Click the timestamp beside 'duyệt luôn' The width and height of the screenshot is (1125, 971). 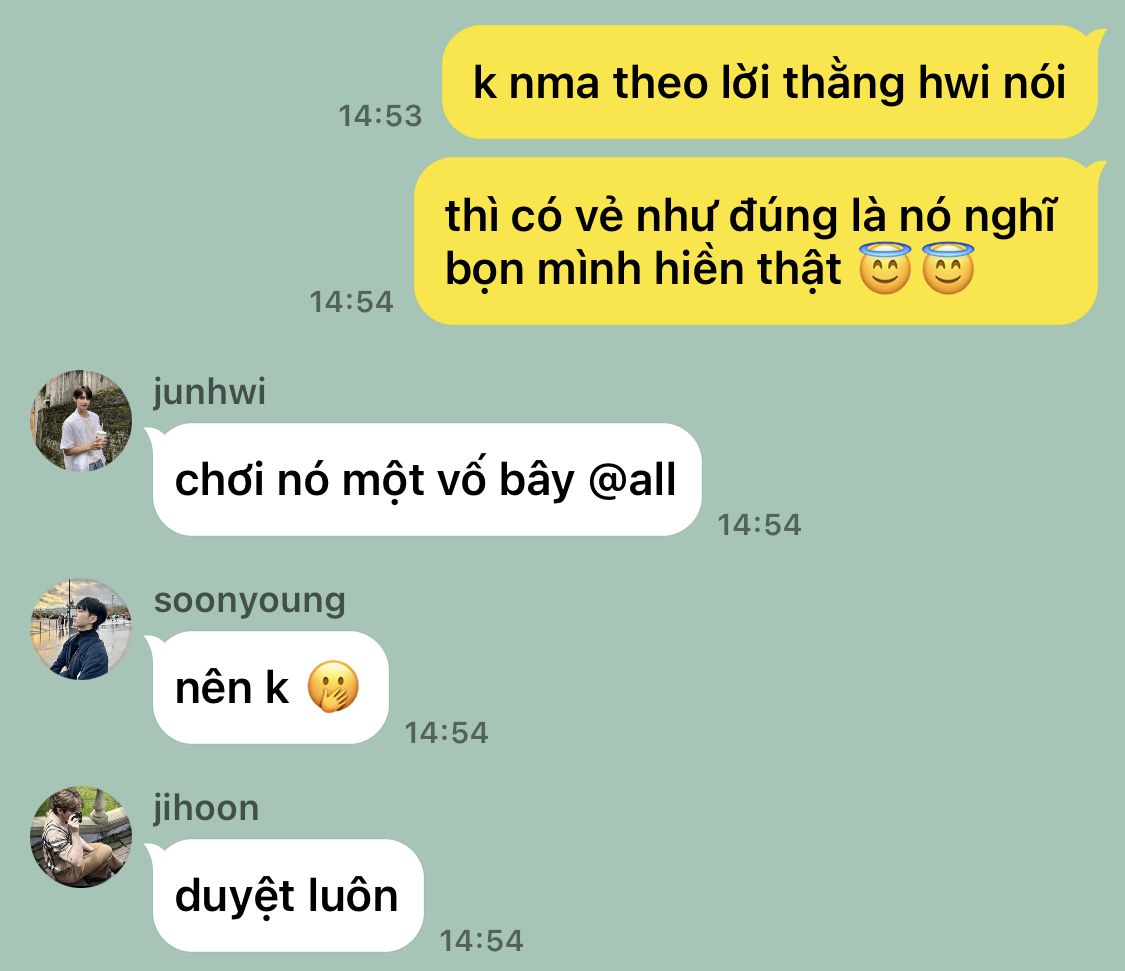pos(481,942)
